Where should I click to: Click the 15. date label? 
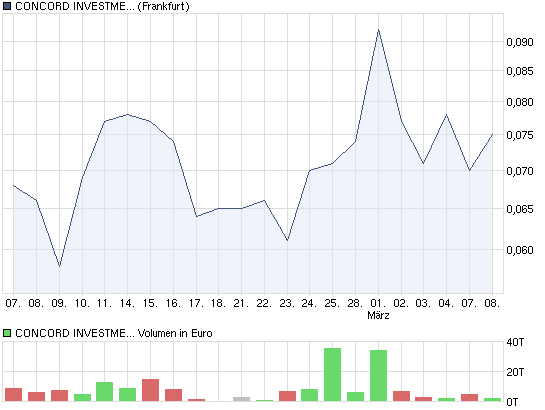coord(150,303)
